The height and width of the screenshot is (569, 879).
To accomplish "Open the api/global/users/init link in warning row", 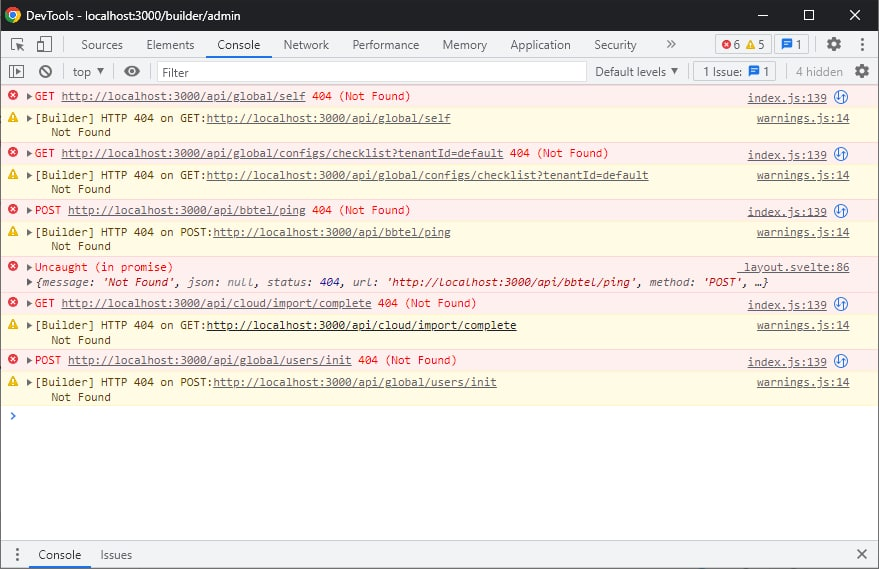I will click(355, 382).
